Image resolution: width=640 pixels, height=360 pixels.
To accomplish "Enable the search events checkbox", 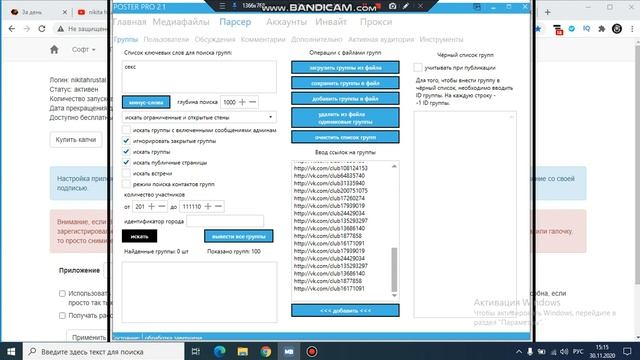I will coord(127,173).
